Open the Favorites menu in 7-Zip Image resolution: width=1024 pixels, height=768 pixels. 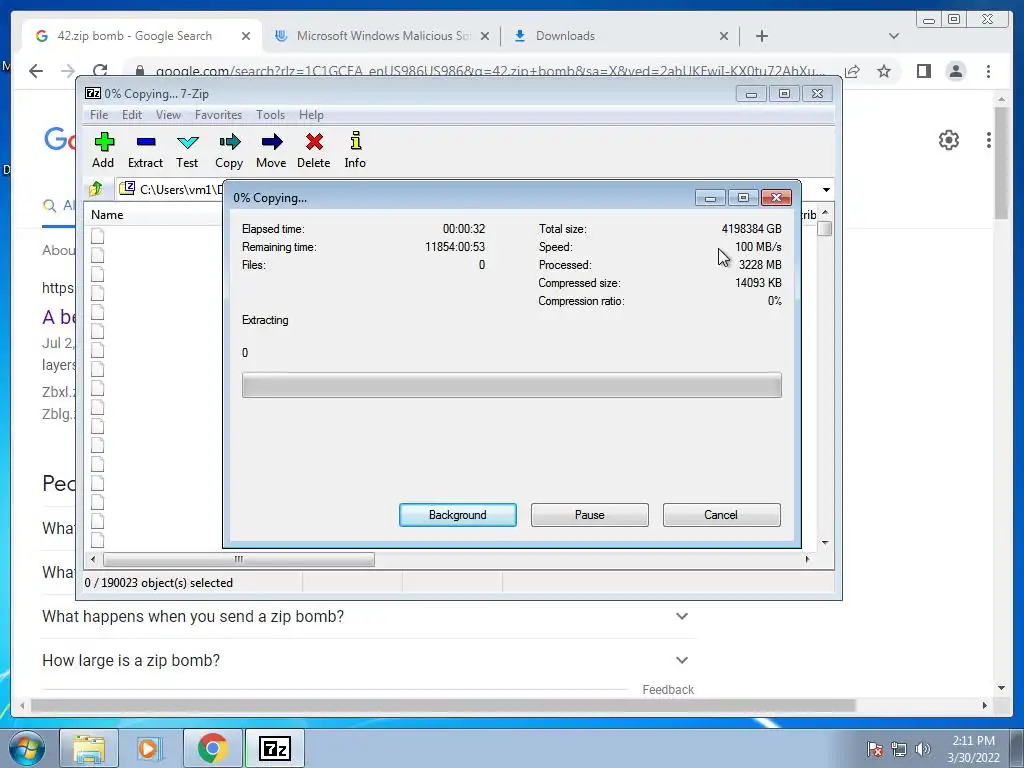218,115
